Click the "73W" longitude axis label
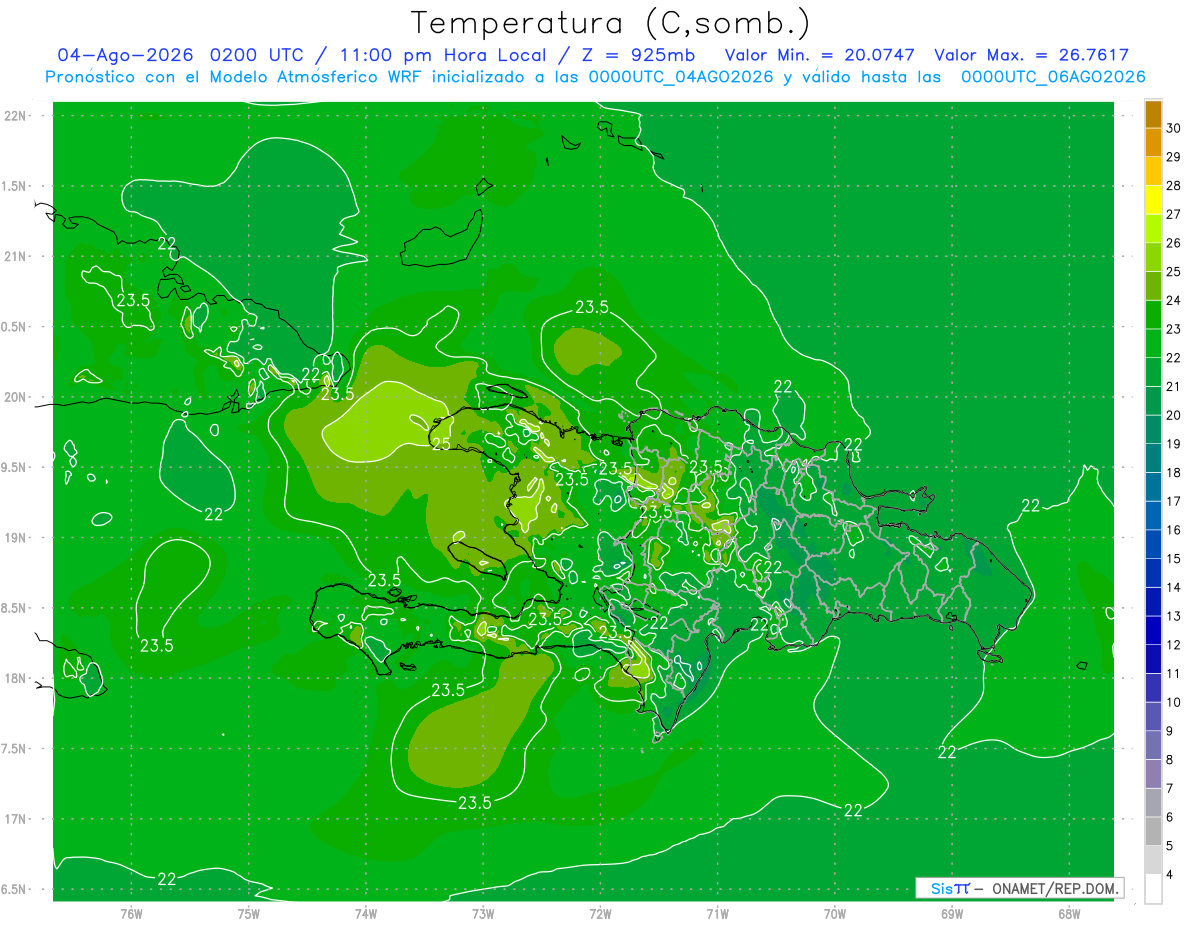 483,913
